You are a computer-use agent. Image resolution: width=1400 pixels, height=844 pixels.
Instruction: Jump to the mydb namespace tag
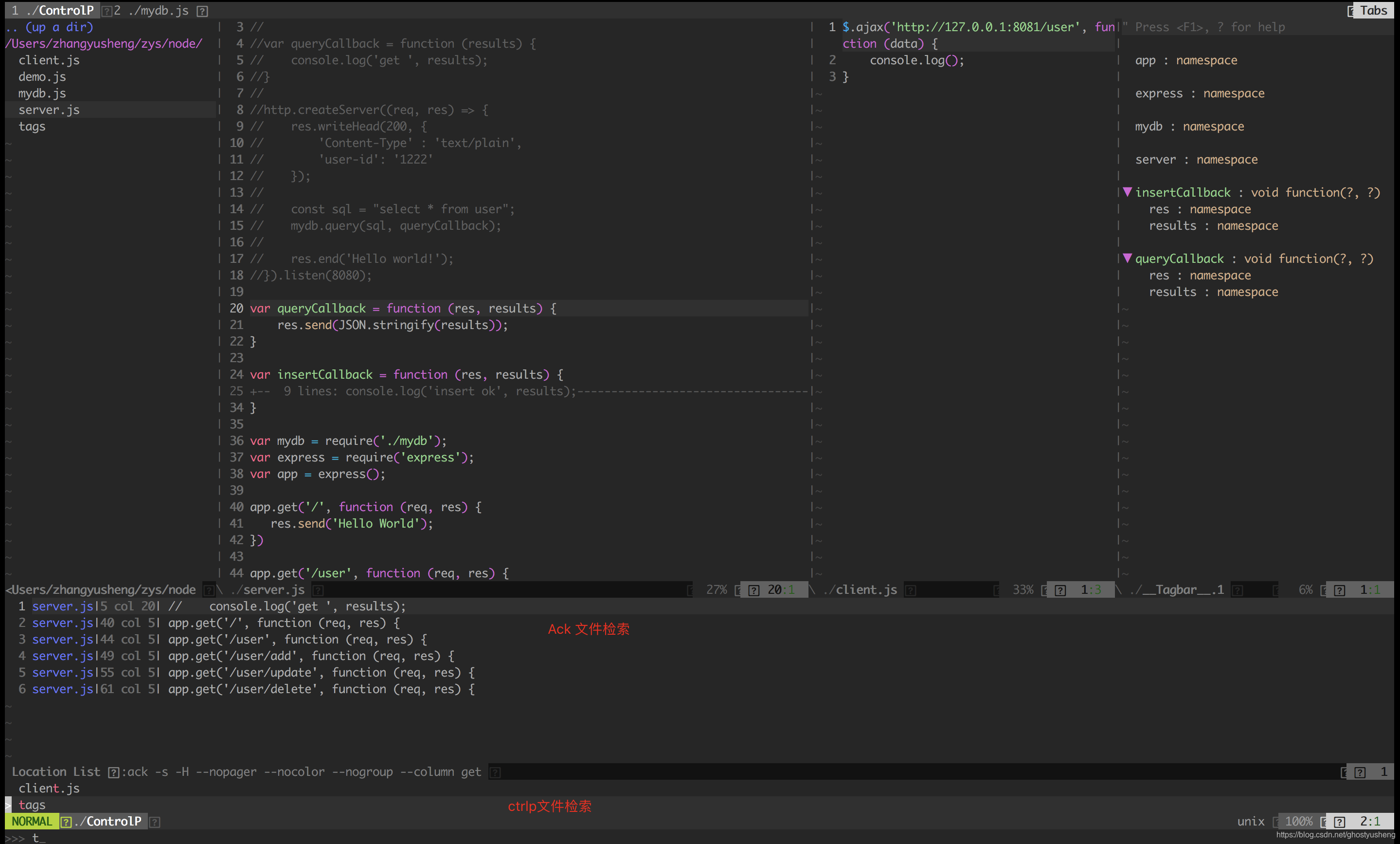pos(1189,126)
